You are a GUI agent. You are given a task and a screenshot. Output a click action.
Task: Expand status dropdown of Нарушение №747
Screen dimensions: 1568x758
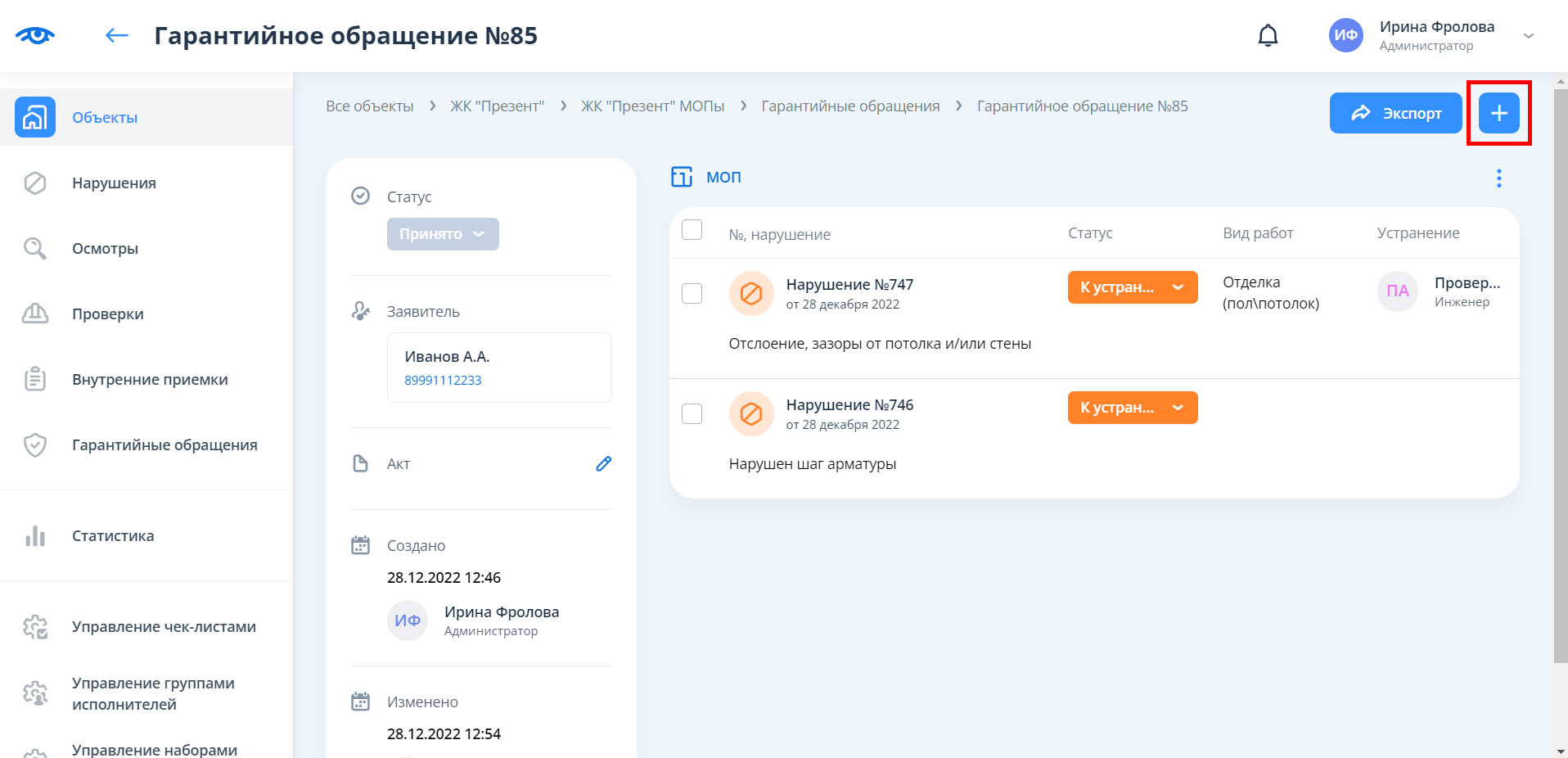pos(1178,287)
